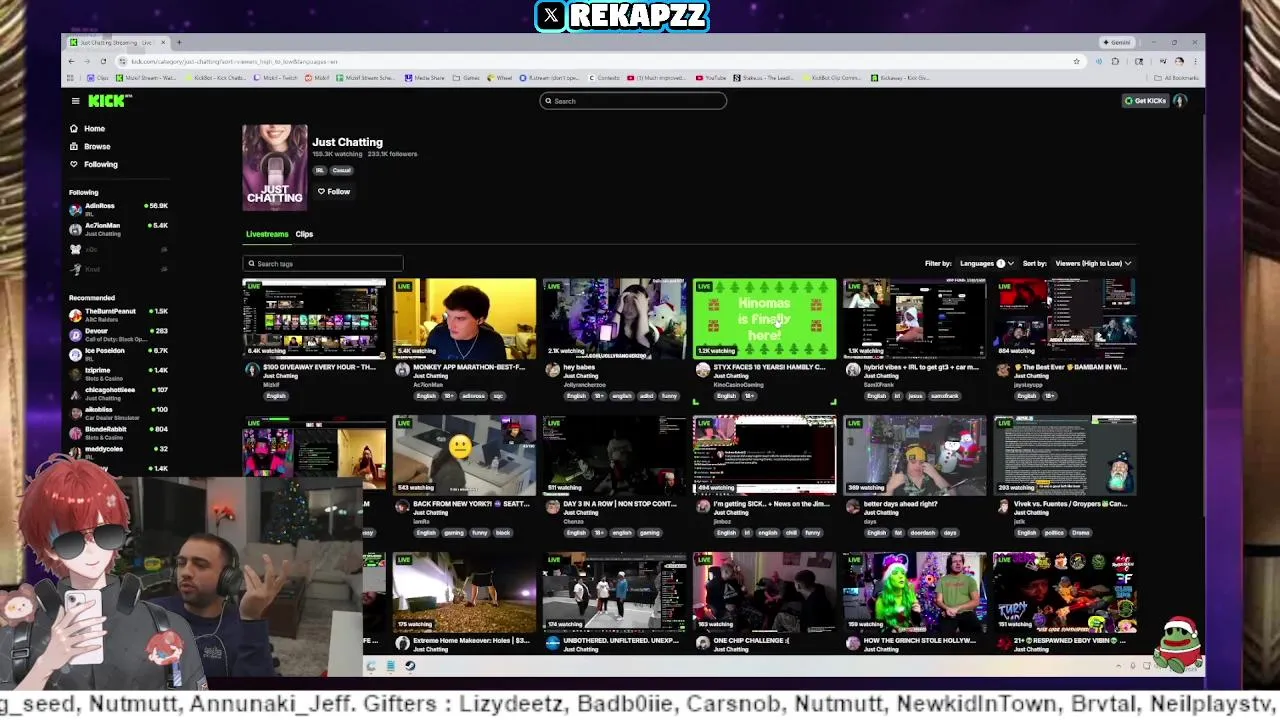The width and height of the screenshot is (1280, 720).
Task: Click the Kick search field
Action: [633, 101]
